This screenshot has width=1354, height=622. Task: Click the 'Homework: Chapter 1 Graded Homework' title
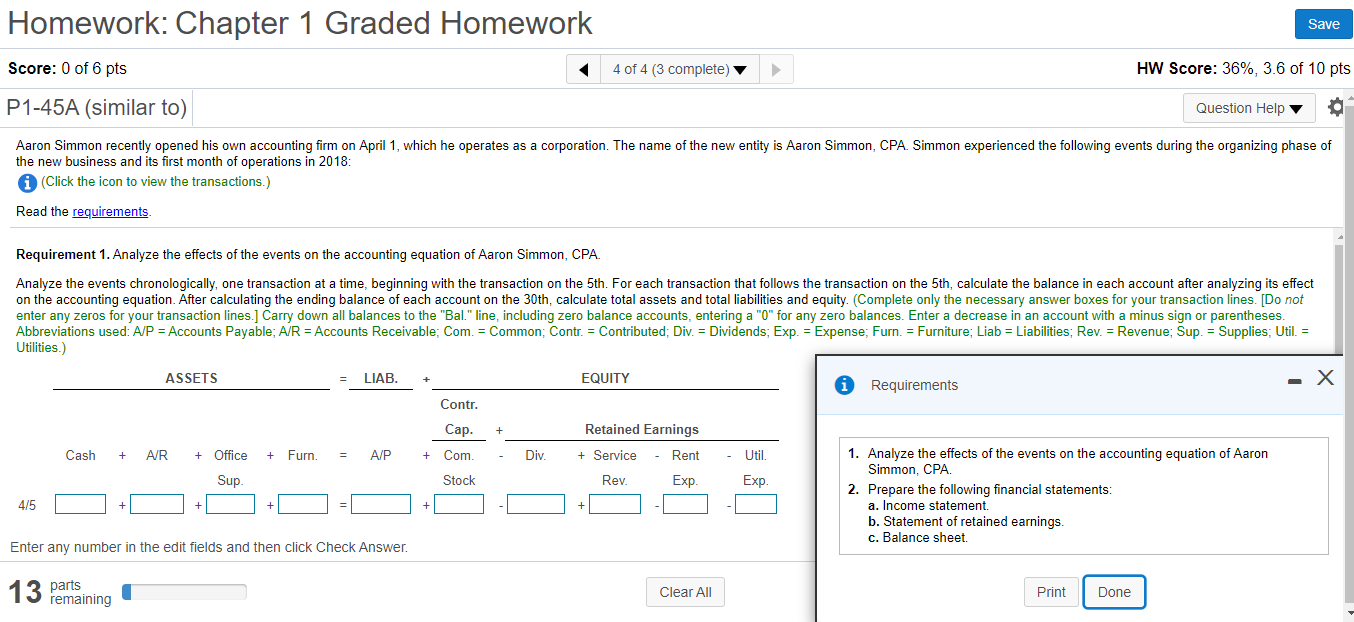click(300, 24)
